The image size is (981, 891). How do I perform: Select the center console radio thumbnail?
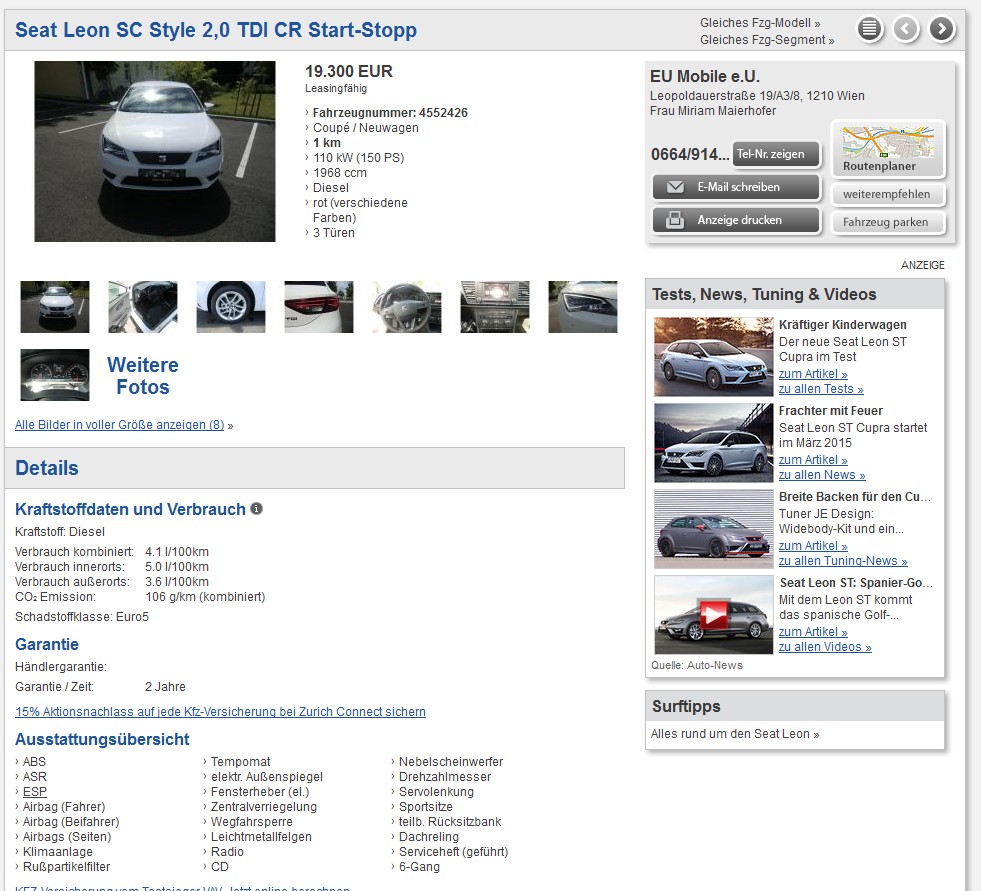coord(495,307)
